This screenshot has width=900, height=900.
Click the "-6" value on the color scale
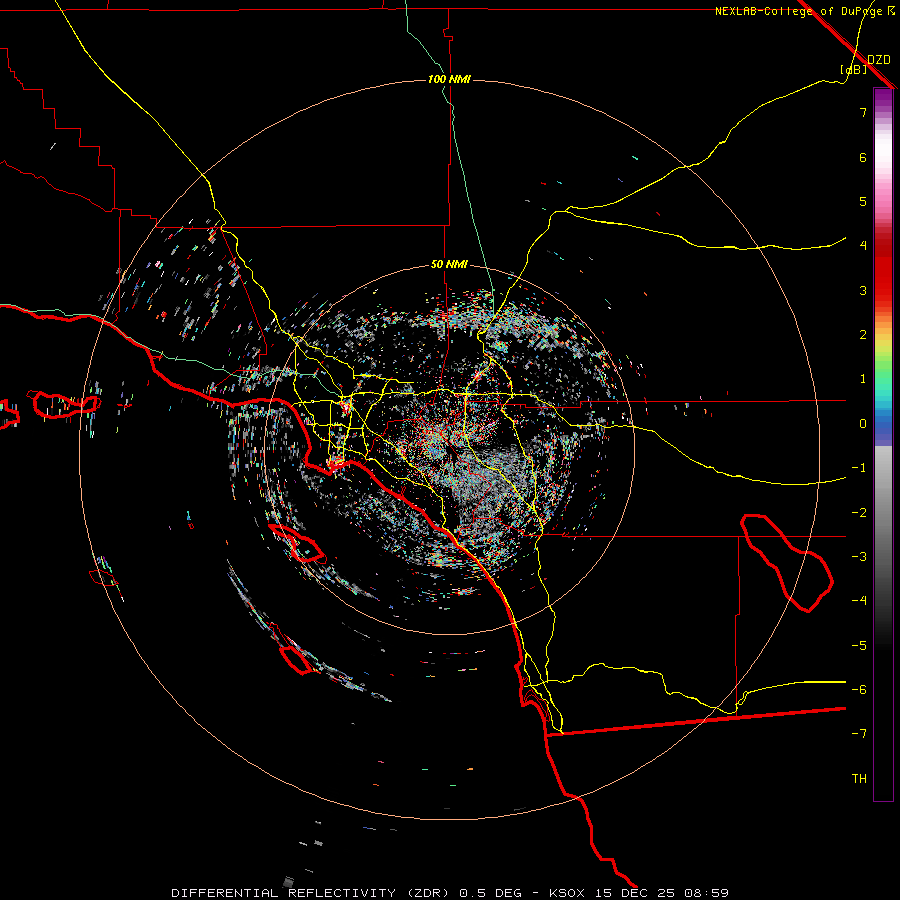pos(859,690)
